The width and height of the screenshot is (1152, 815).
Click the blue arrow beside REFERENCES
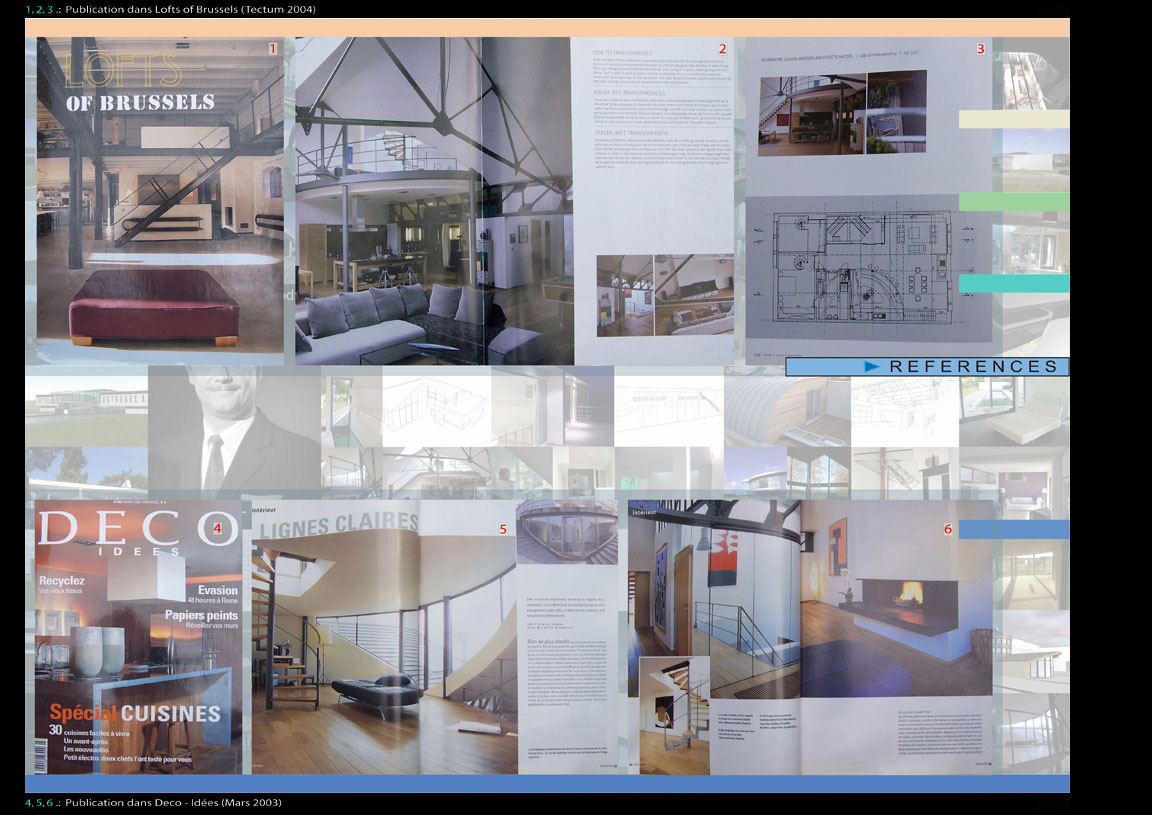pos(871,366)
